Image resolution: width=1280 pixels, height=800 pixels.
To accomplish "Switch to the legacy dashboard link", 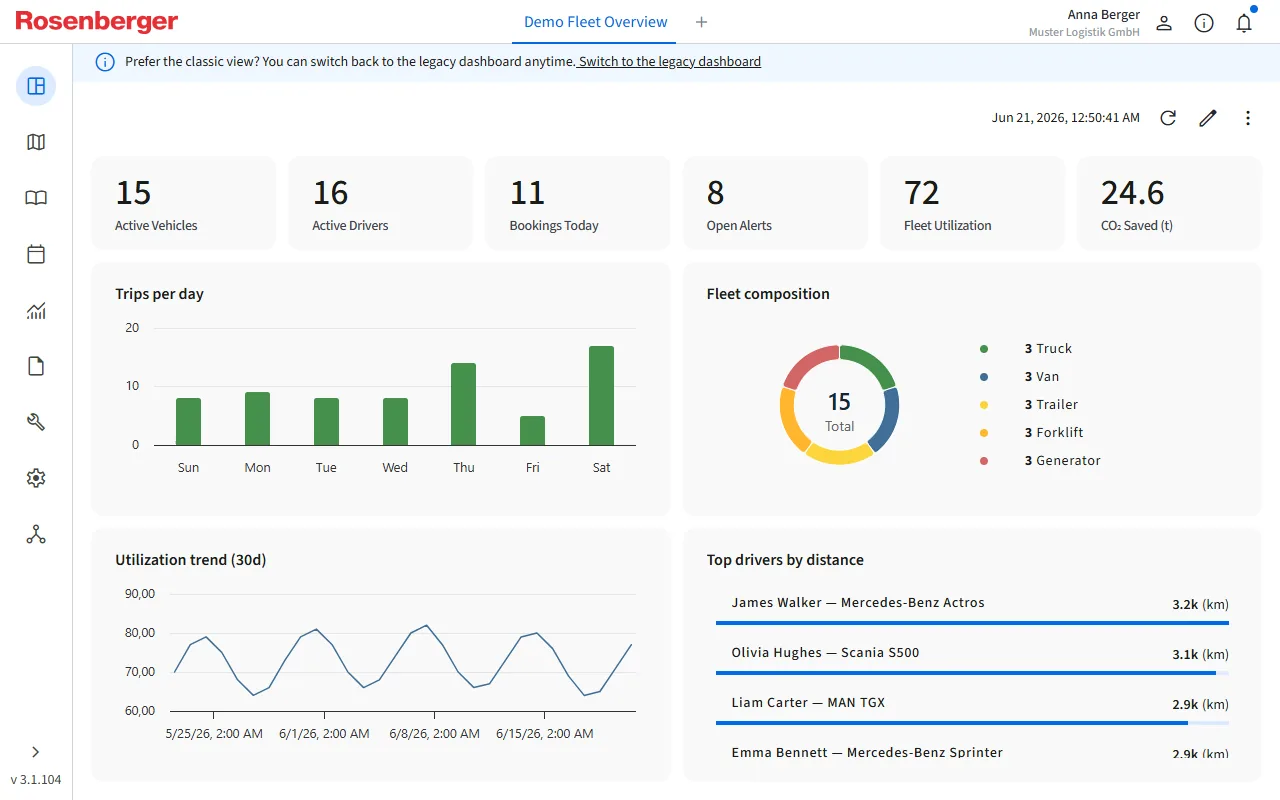I will 670,62.
